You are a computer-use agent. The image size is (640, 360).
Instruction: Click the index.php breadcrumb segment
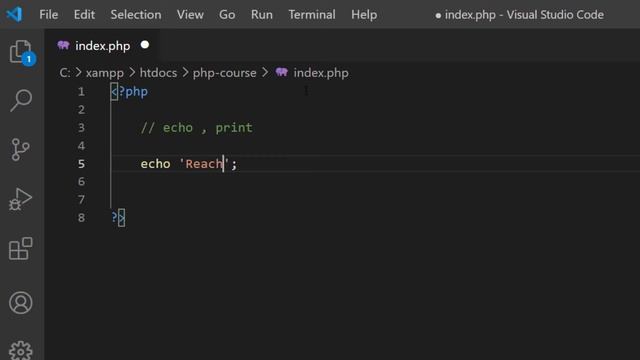click(x=321, y=73)
